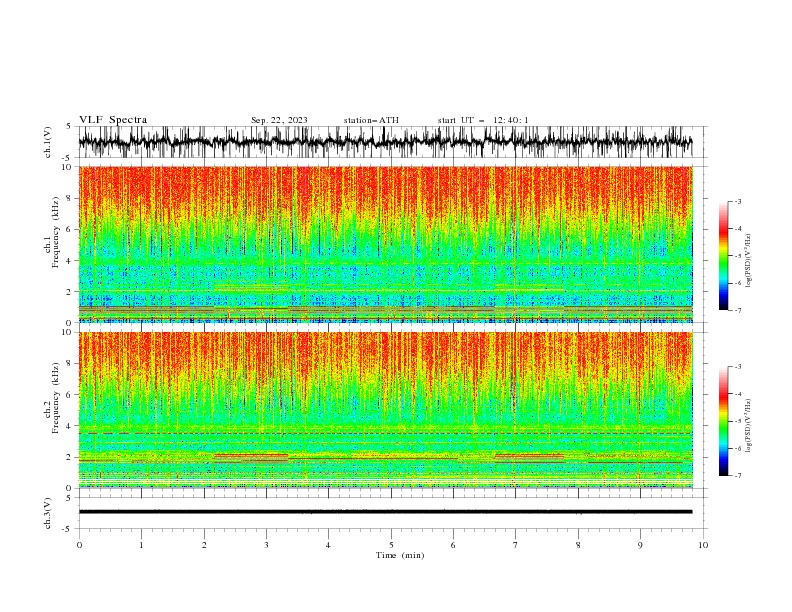Click the "4" frequency tick of ch.1 spectrogram
Screen dimensions: 792x612
[70, 261]
